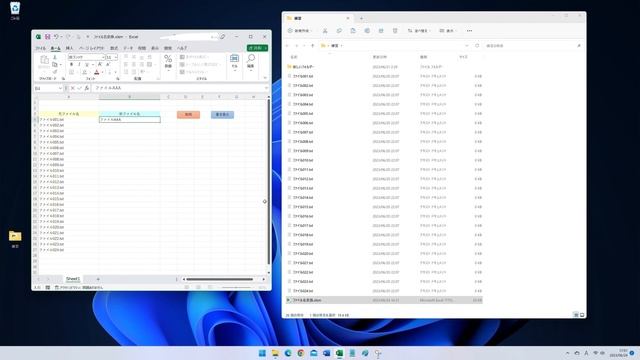The height and width of the screenshot is (360, 640).
Task: Select the Sheet1 worksheet tab
Action: point(73,279)
